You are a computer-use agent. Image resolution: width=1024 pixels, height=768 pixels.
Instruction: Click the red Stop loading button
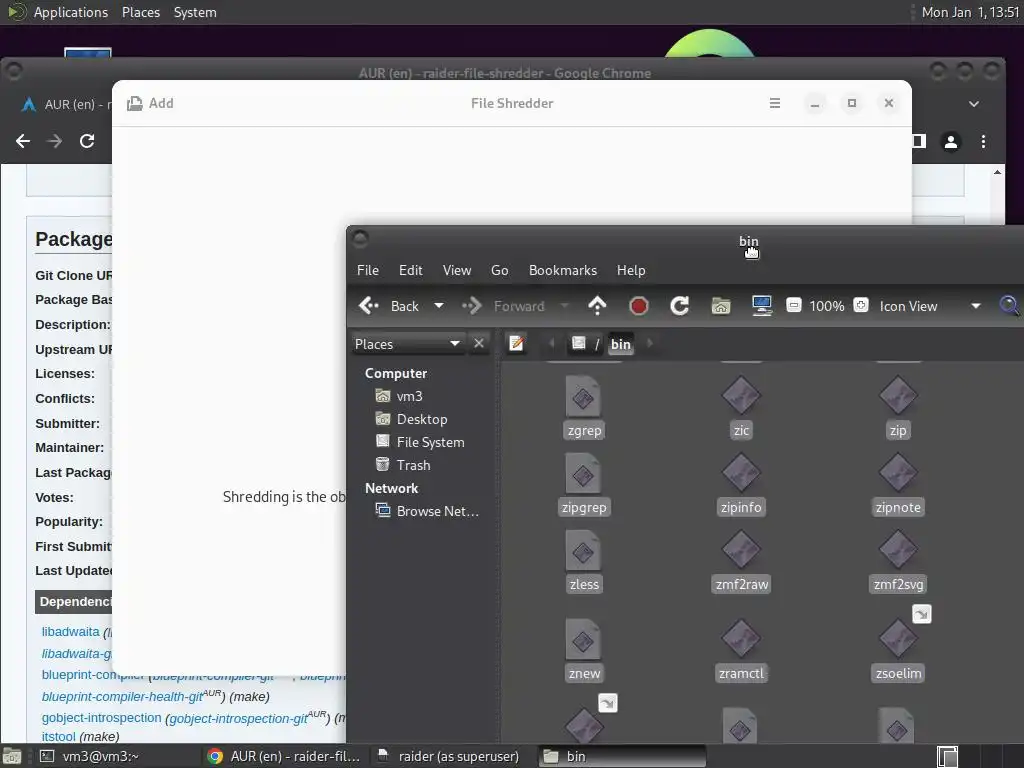(x=639, y=306)
